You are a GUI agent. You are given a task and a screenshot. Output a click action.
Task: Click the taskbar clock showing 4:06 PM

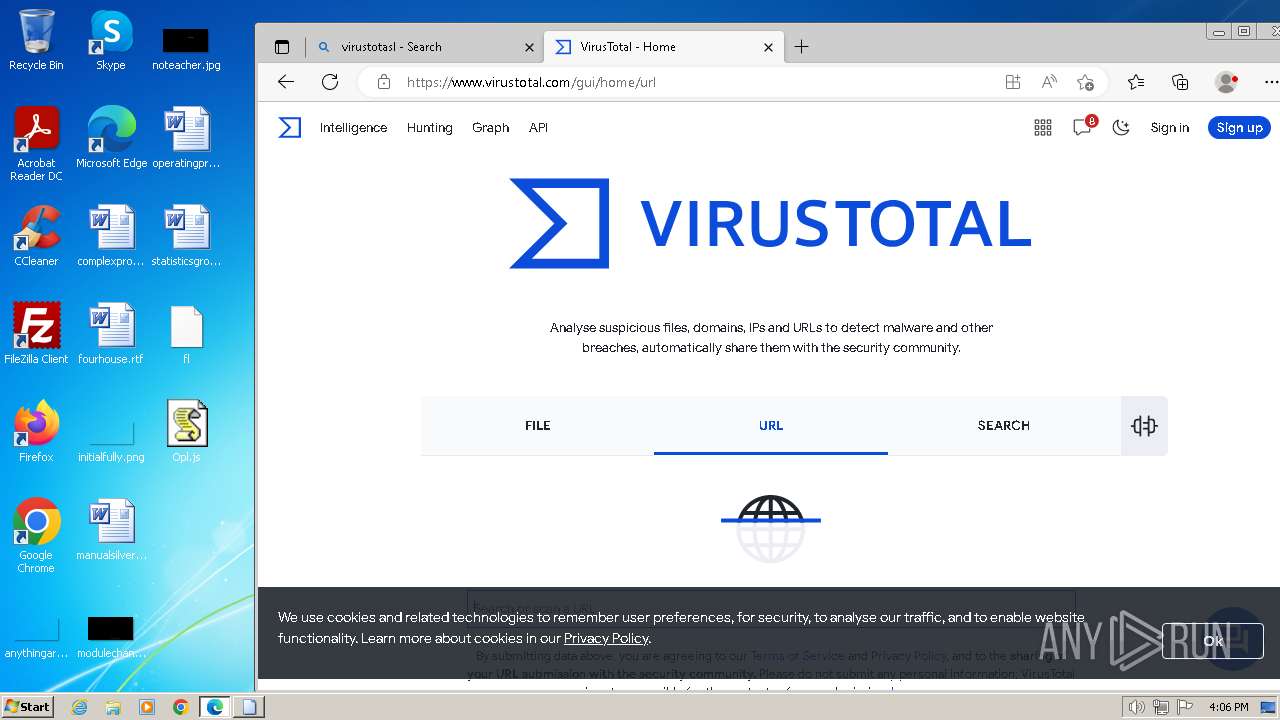pyautogui.click(x=1228, y=707)
